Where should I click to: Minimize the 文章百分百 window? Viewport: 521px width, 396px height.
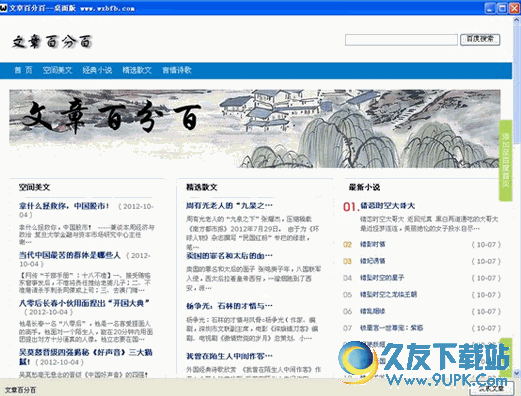pos(490,8)
